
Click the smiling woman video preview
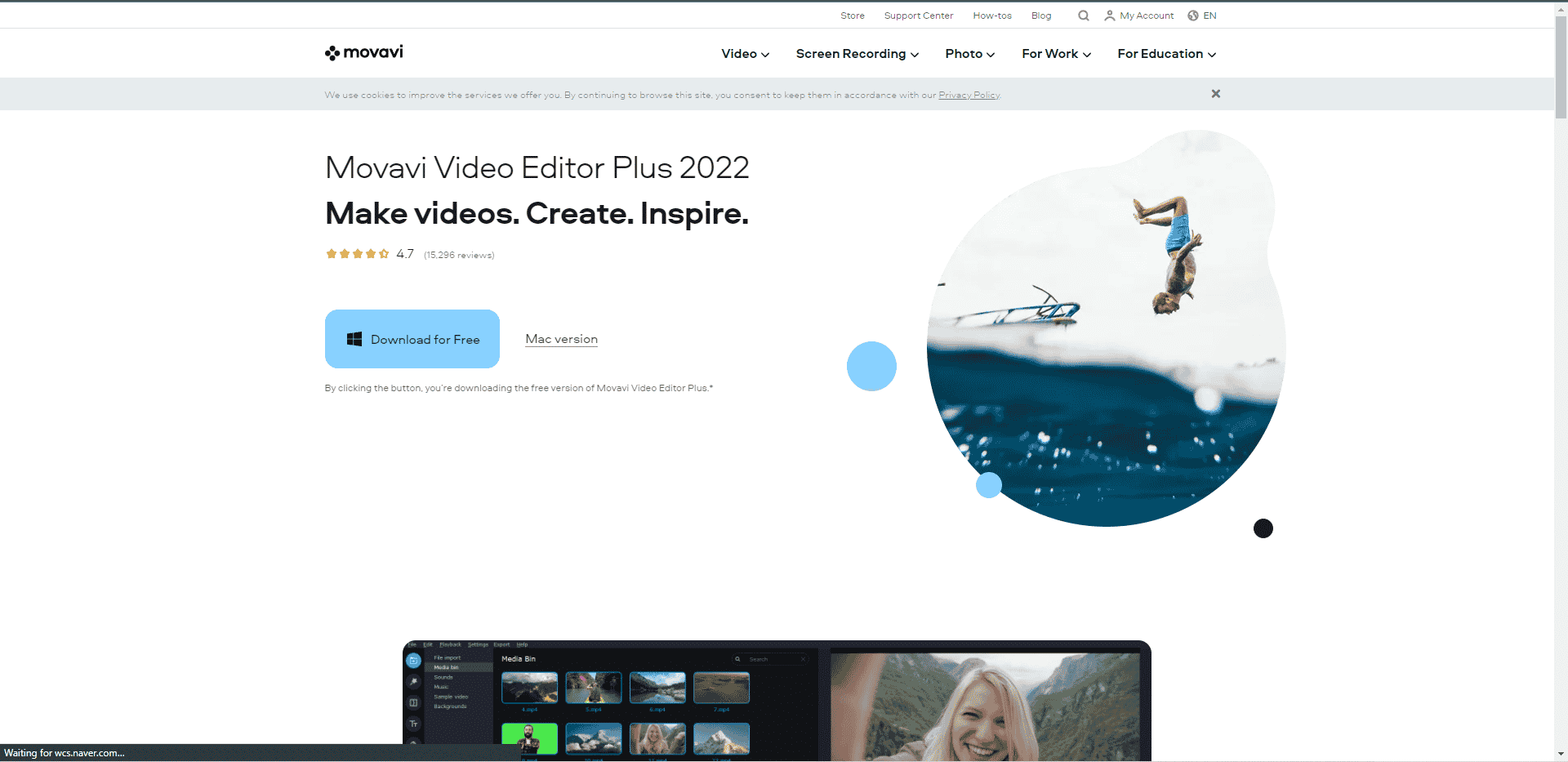(x=985, y=706)
